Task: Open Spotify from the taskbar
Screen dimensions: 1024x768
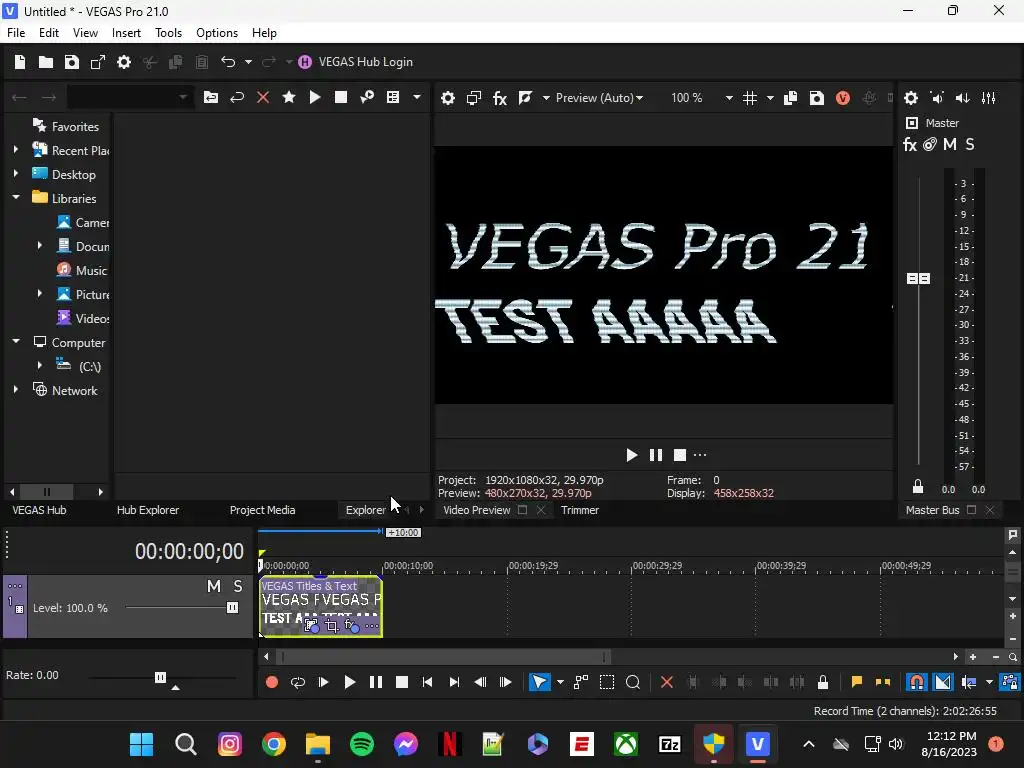Action: point(362,744)
